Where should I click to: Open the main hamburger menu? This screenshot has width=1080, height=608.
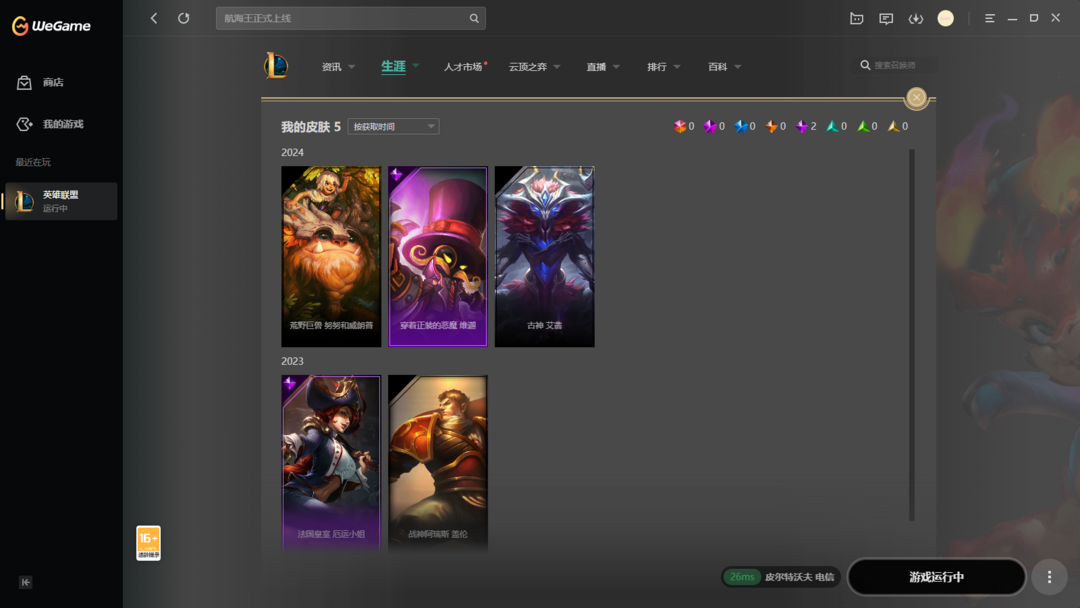(x=990, y=19)
